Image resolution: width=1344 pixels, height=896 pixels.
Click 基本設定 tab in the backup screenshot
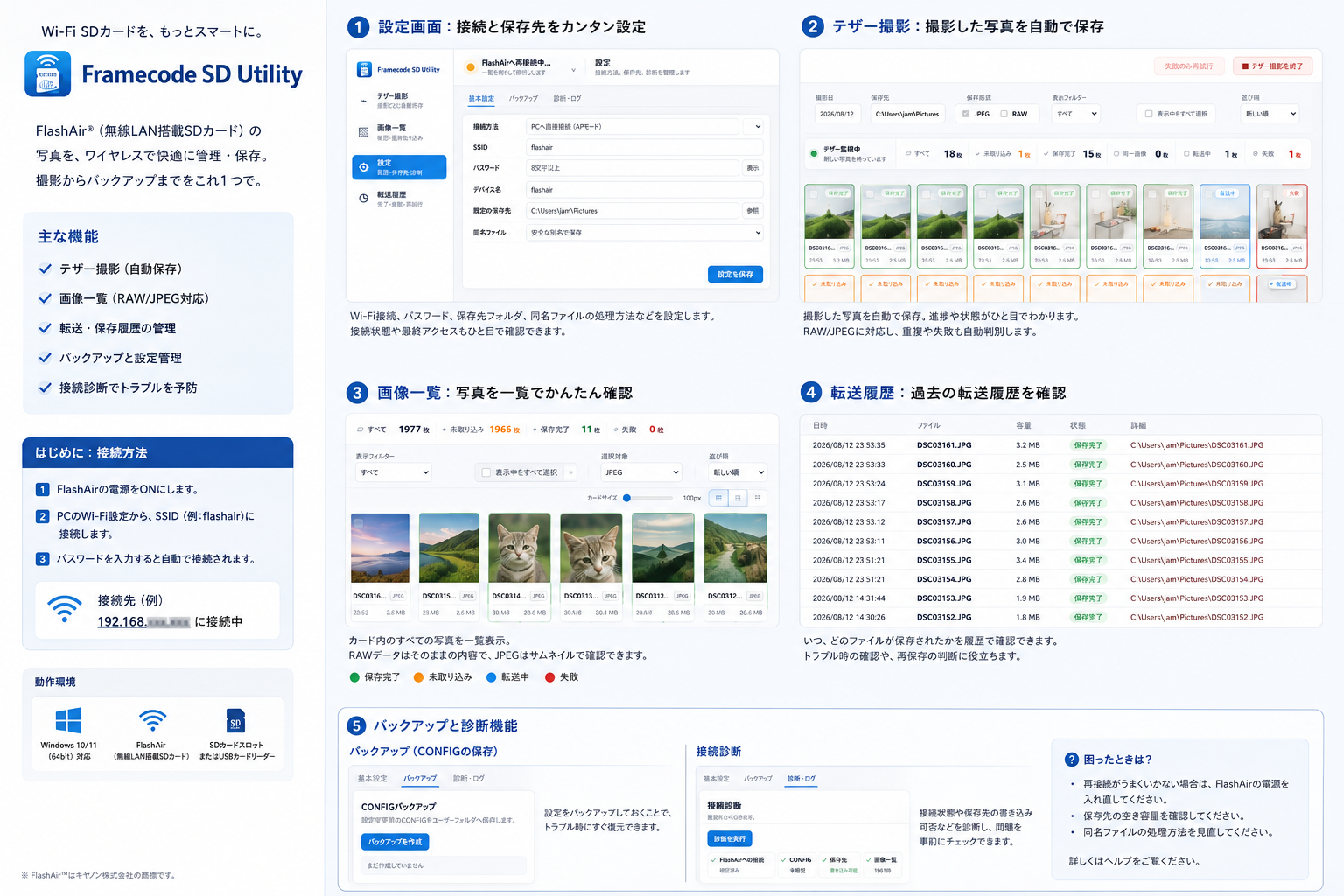[x=372, y=779]
